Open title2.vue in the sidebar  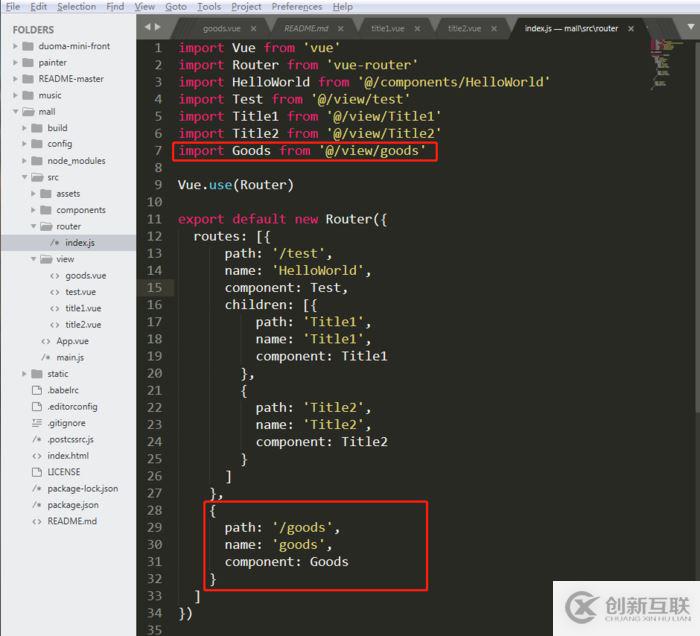point(83,325)
